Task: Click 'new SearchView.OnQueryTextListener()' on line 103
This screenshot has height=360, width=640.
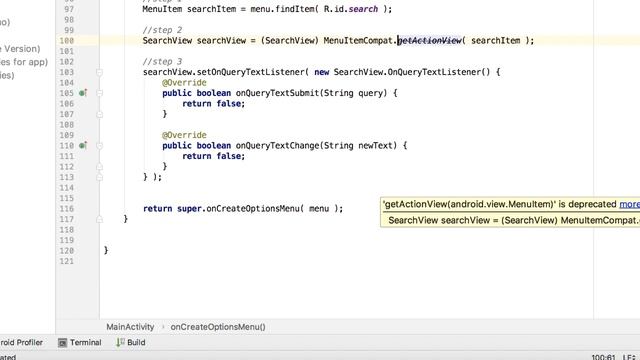Action: [402, 72]
